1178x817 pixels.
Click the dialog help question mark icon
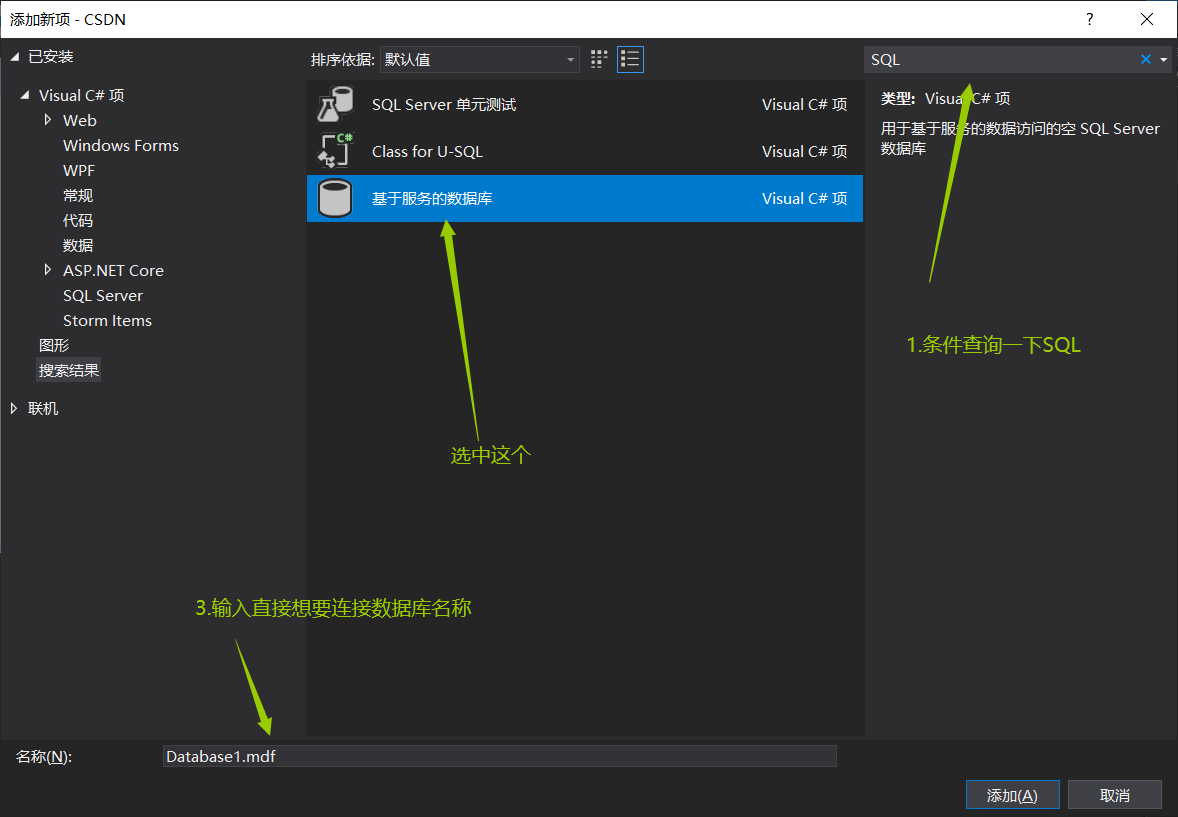(x=1089, y=19)
